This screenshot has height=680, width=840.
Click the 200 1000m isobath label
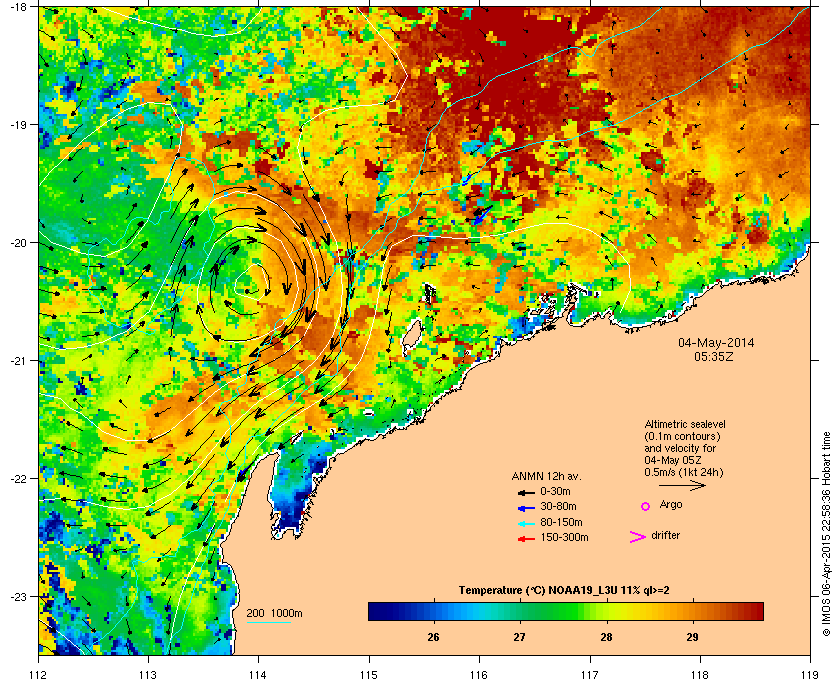[x=274, y=614]
